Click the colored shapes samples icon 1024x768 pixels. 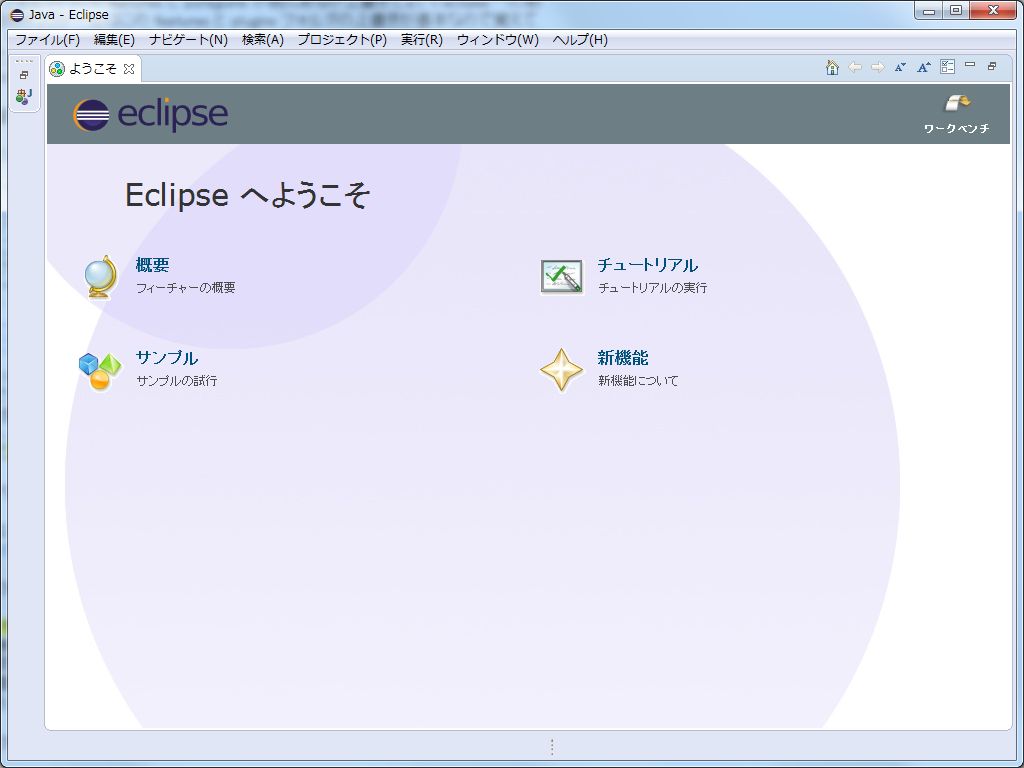coord(100,371)
